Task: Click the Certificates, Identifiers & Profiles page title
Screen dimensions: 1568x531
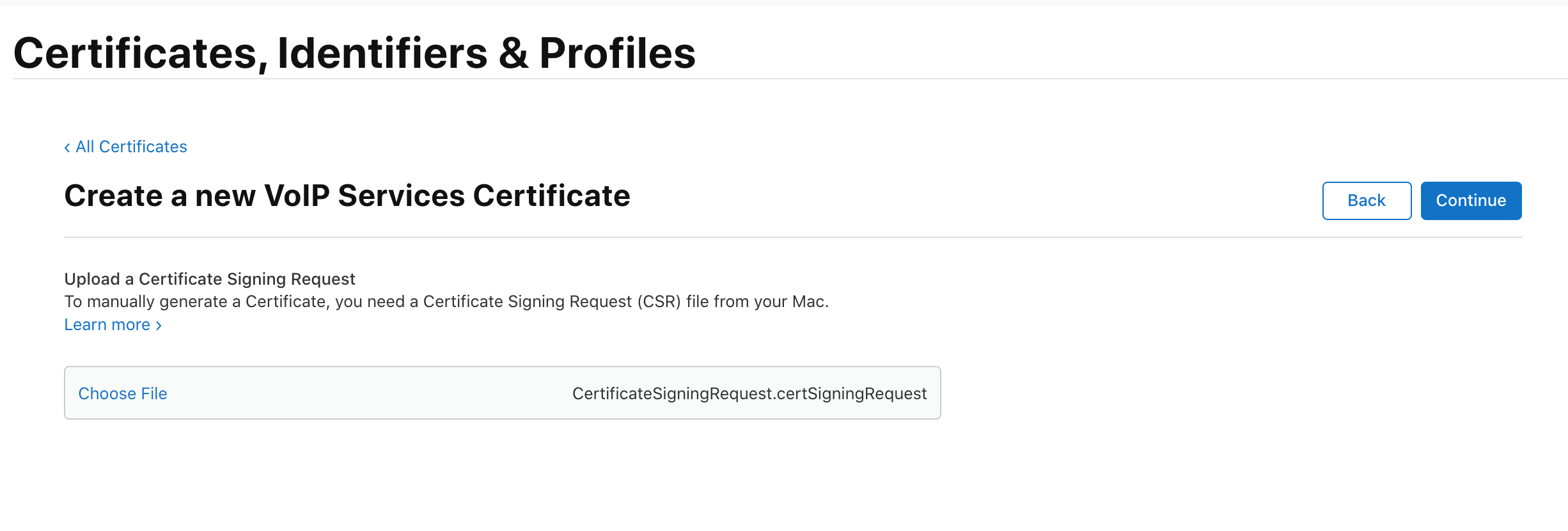Action: pyautogui.click(x=354, y=53)
